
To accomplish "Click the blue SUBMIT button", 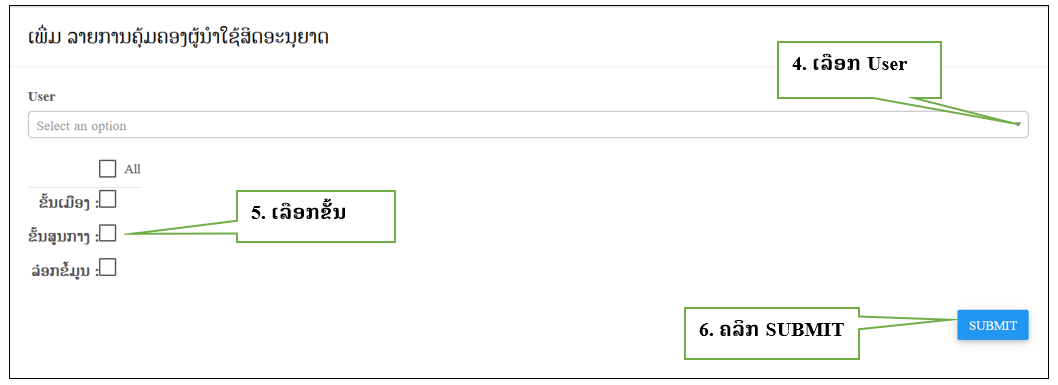I will point(993,325).
